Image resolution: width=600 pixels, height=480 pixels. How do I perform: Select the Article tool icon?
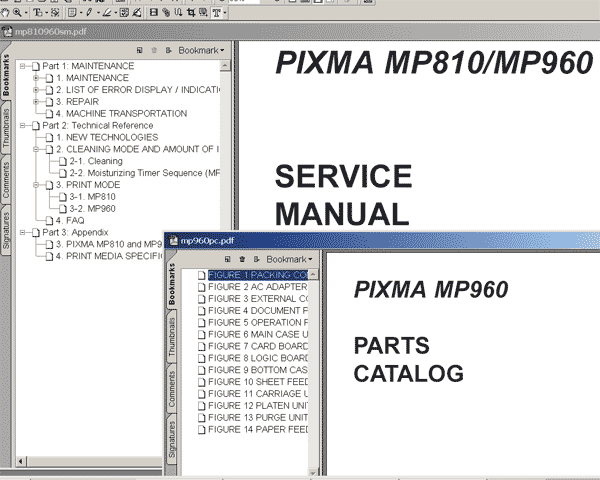(178, 13)
